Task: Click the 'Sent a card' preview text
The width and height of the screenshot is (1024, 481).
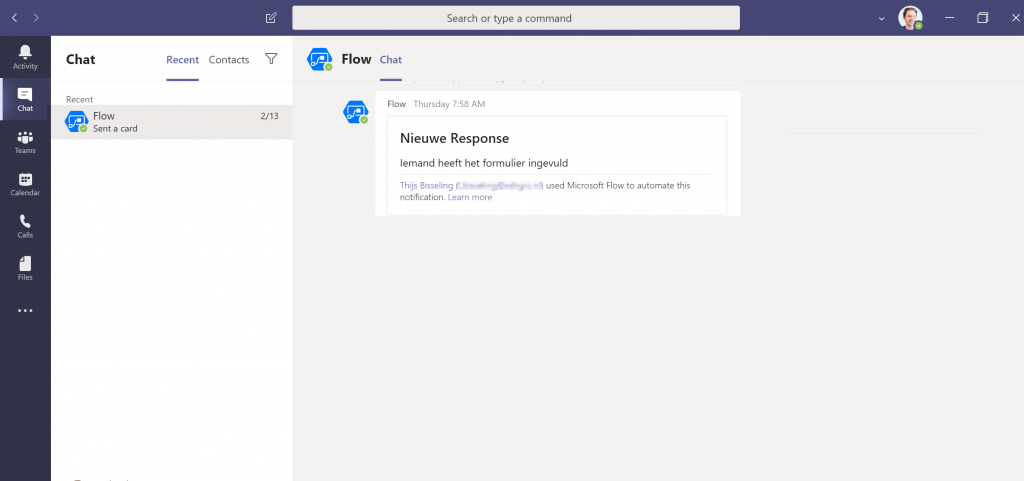Action: coord(115,129)
